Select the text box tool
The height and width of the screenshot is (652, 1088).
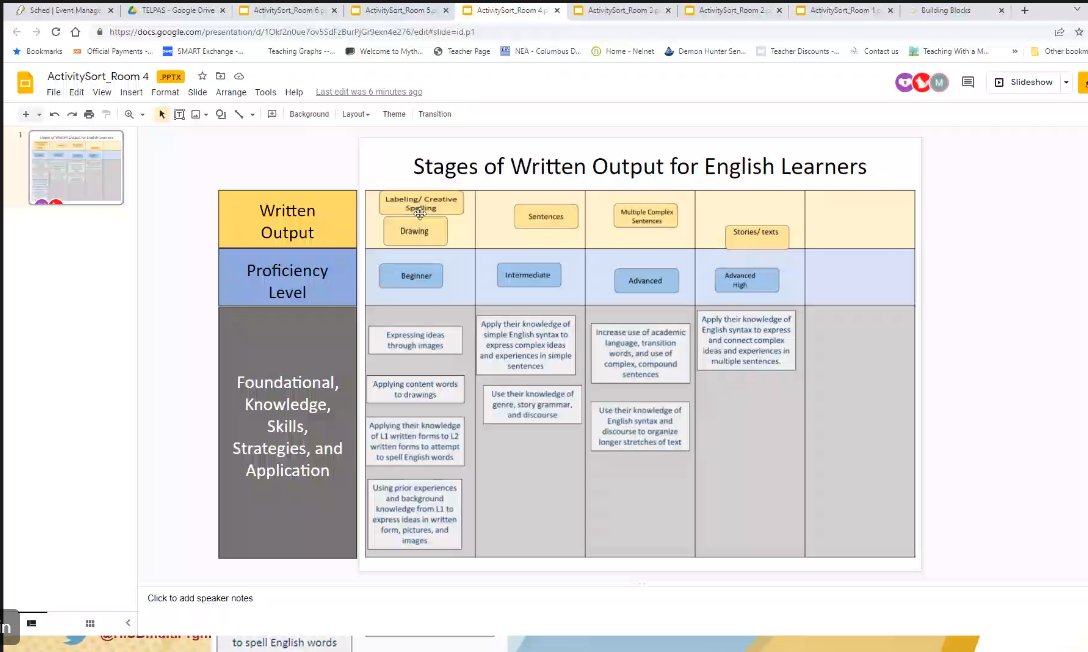click(179, 114)
